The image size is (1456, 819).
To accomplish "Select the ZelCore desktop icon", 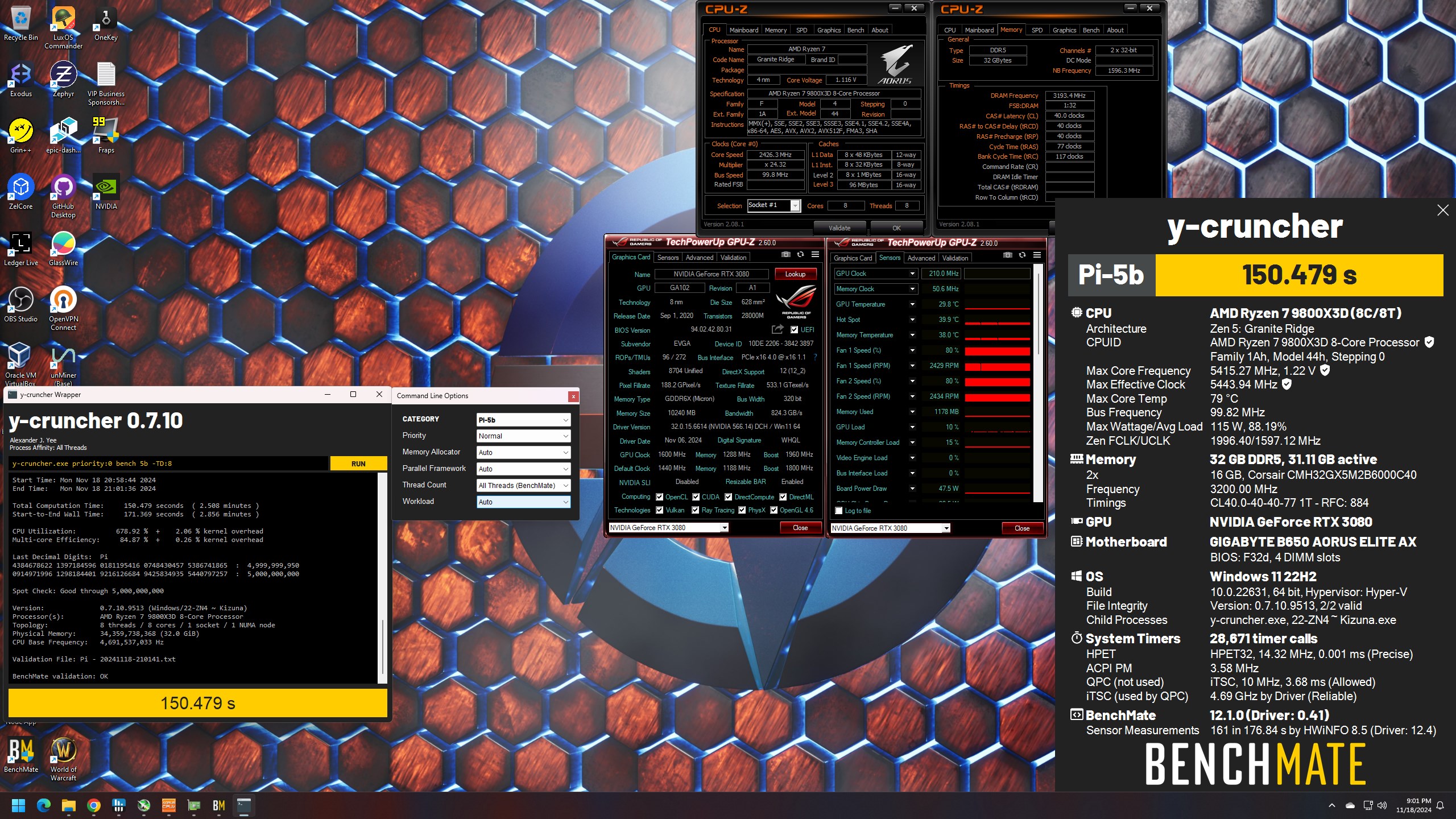I will [21, 192].
